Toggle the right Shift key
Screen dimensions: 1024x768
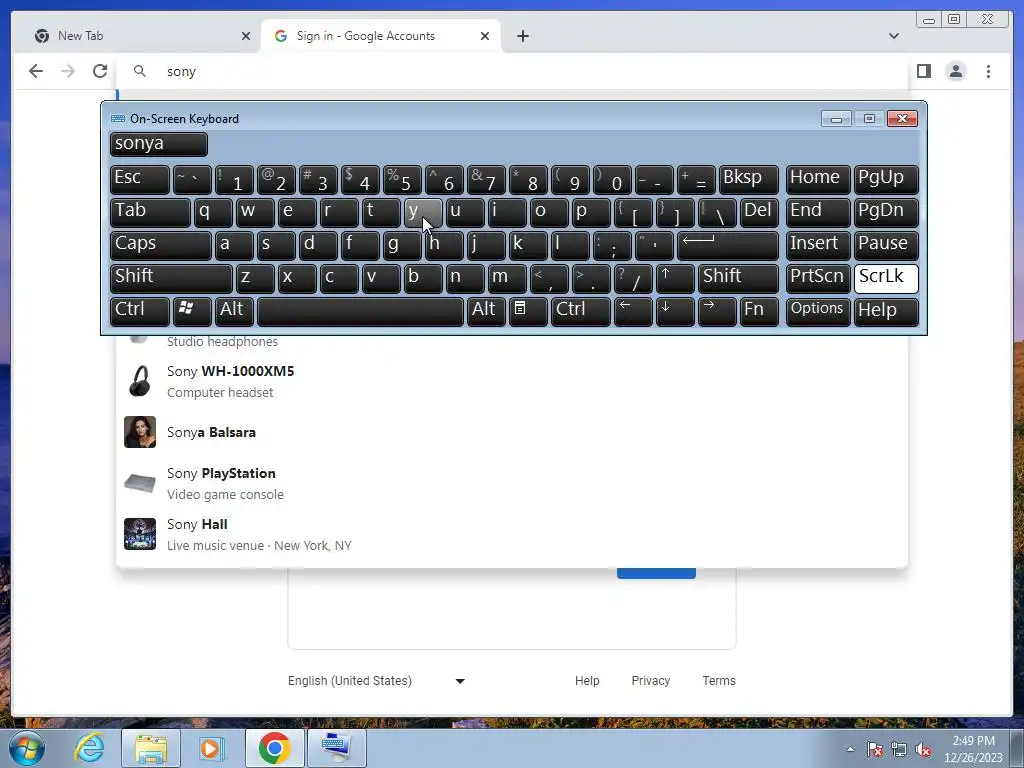pos(738,278)
